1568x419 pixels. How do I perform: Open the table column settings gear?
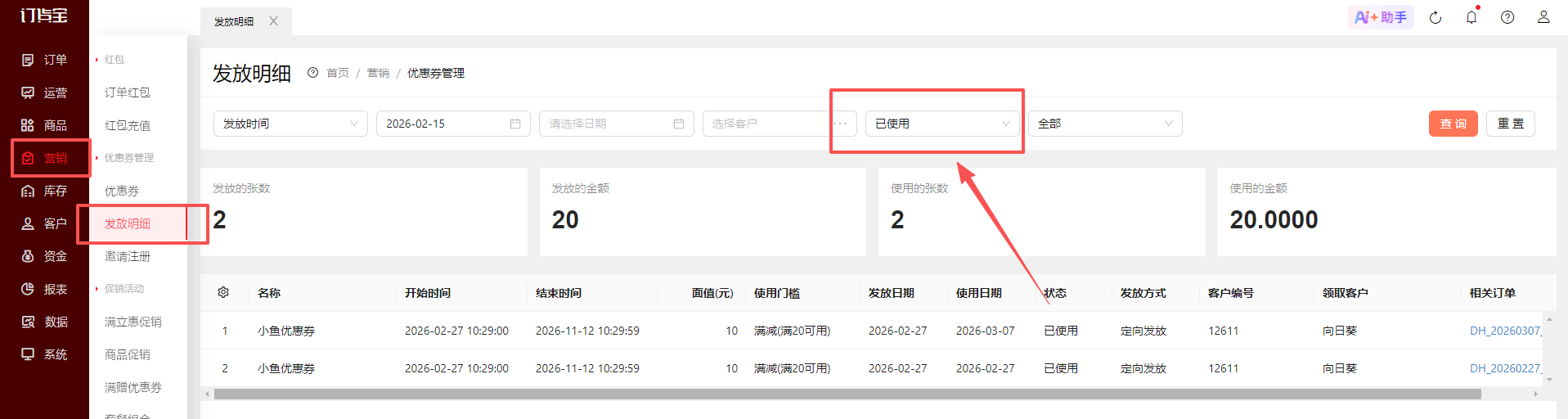click(223, 292)
